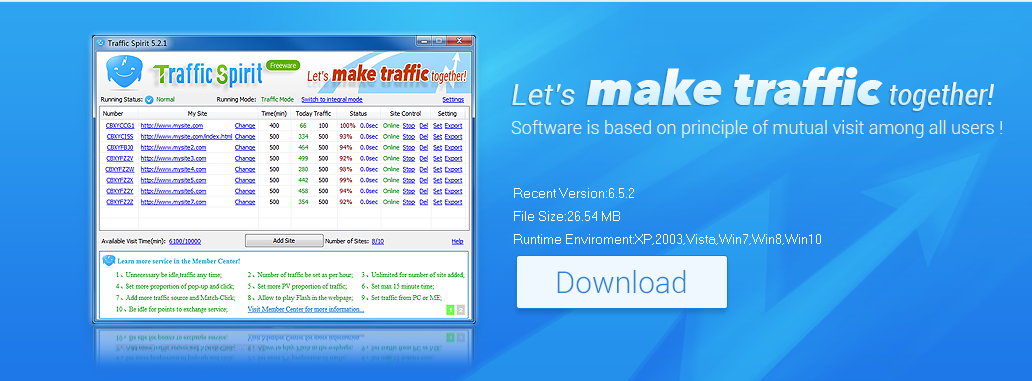
Task: Click the Runtime Enviroment text line
Action: point(667,239)
